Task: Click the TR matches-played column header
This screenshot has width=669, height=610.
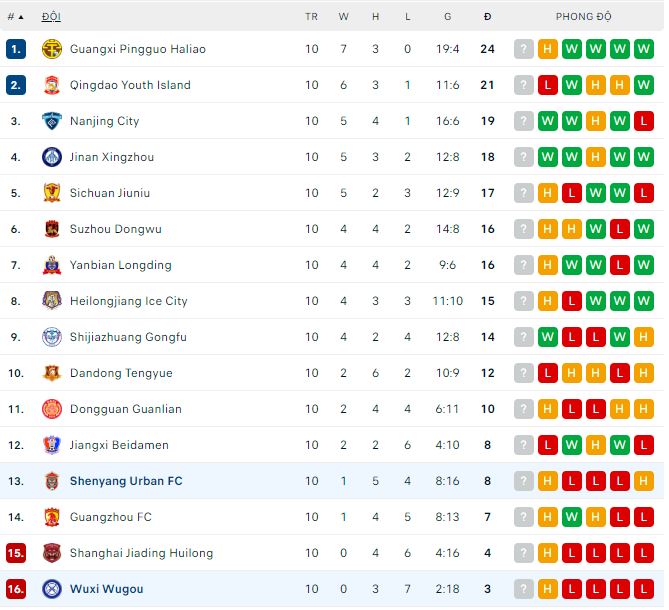Action: [311, 17]
